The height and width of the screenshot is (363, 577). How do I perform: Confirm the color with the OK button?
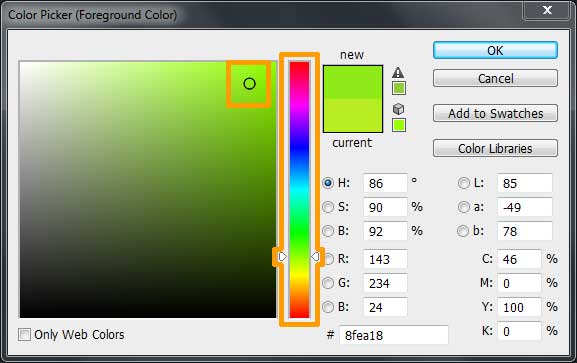pos(495,50)
